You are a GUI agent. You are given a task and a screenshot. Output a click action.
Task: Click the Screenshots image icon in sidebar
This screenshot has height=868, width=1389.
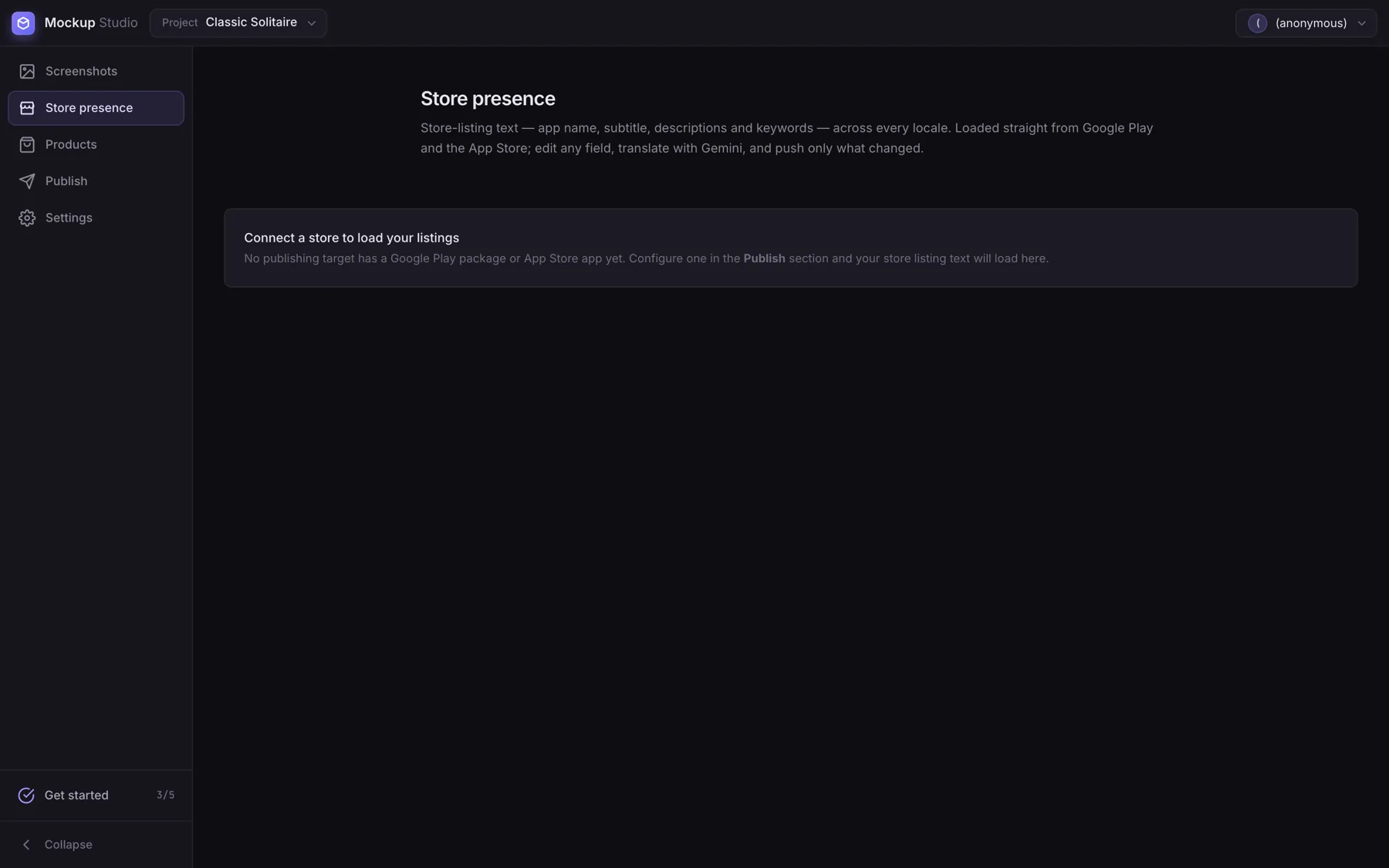(x=27, y=72)
